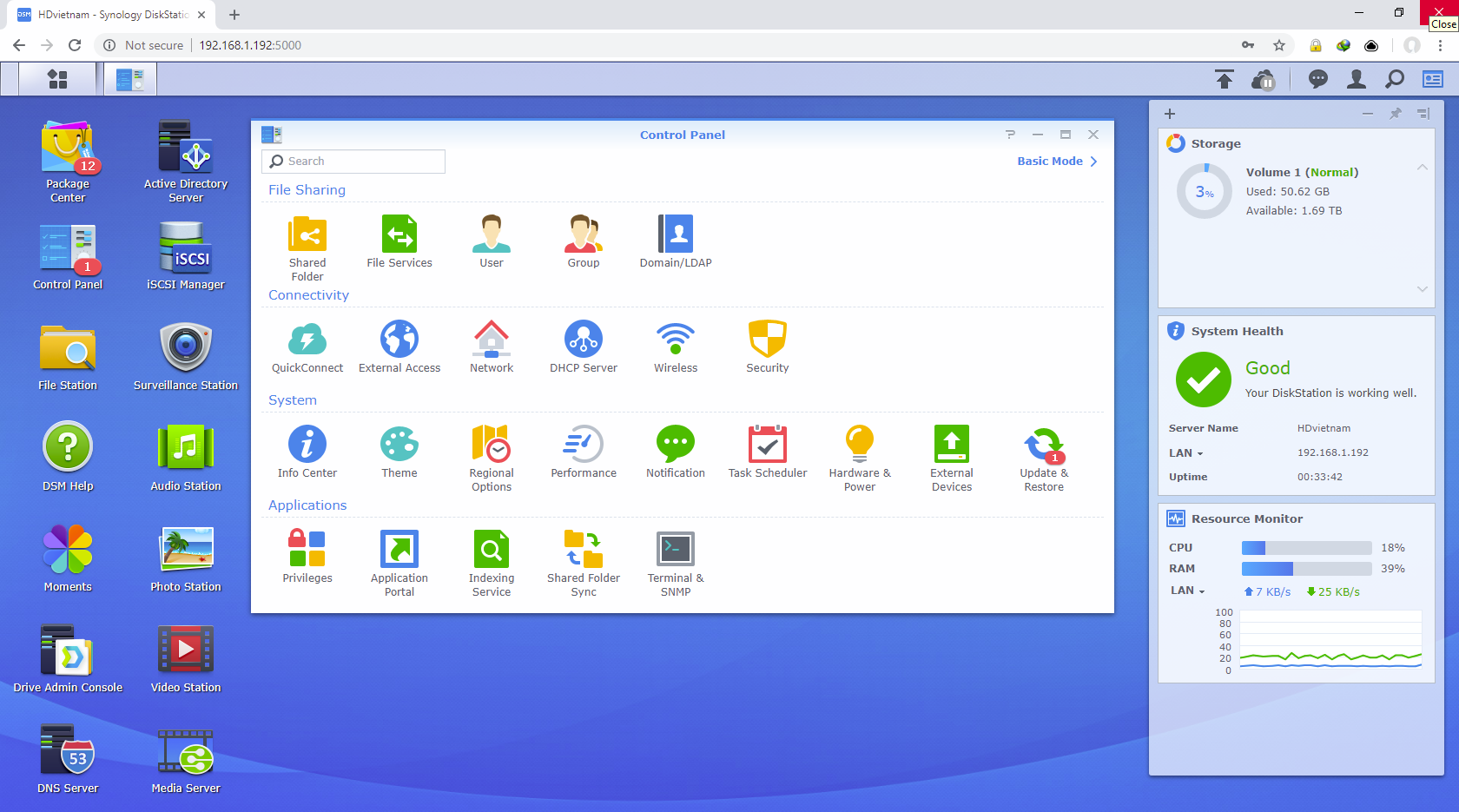This screenshot has height=812, width=1459.
Task: Open DSM search magnifier in taskbar
Action: (x=1395, y=80)
